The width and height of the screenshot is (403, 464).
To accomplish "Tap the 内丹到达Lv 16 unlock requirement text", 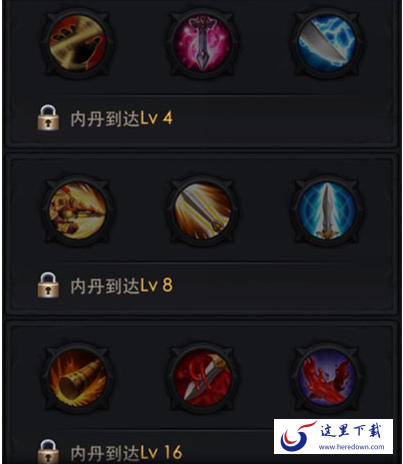I will 127,453.
